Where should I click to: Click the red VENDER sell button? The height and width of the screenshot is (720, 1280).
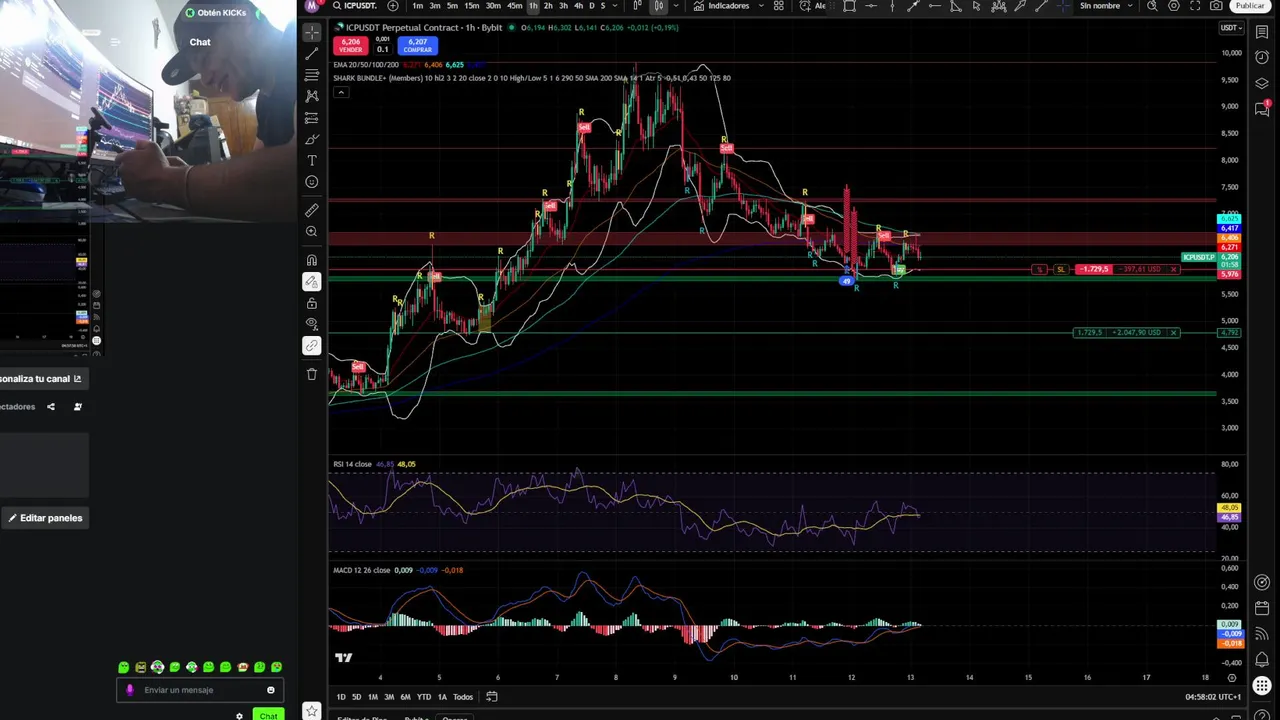click(x=350, y=46)
